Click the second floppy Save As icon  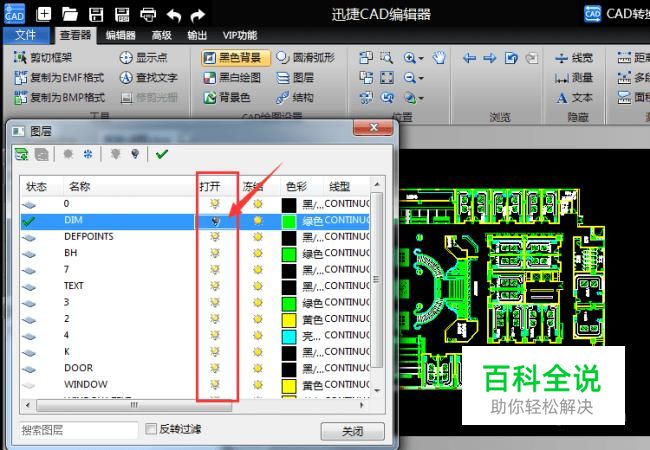click(122, 15)
